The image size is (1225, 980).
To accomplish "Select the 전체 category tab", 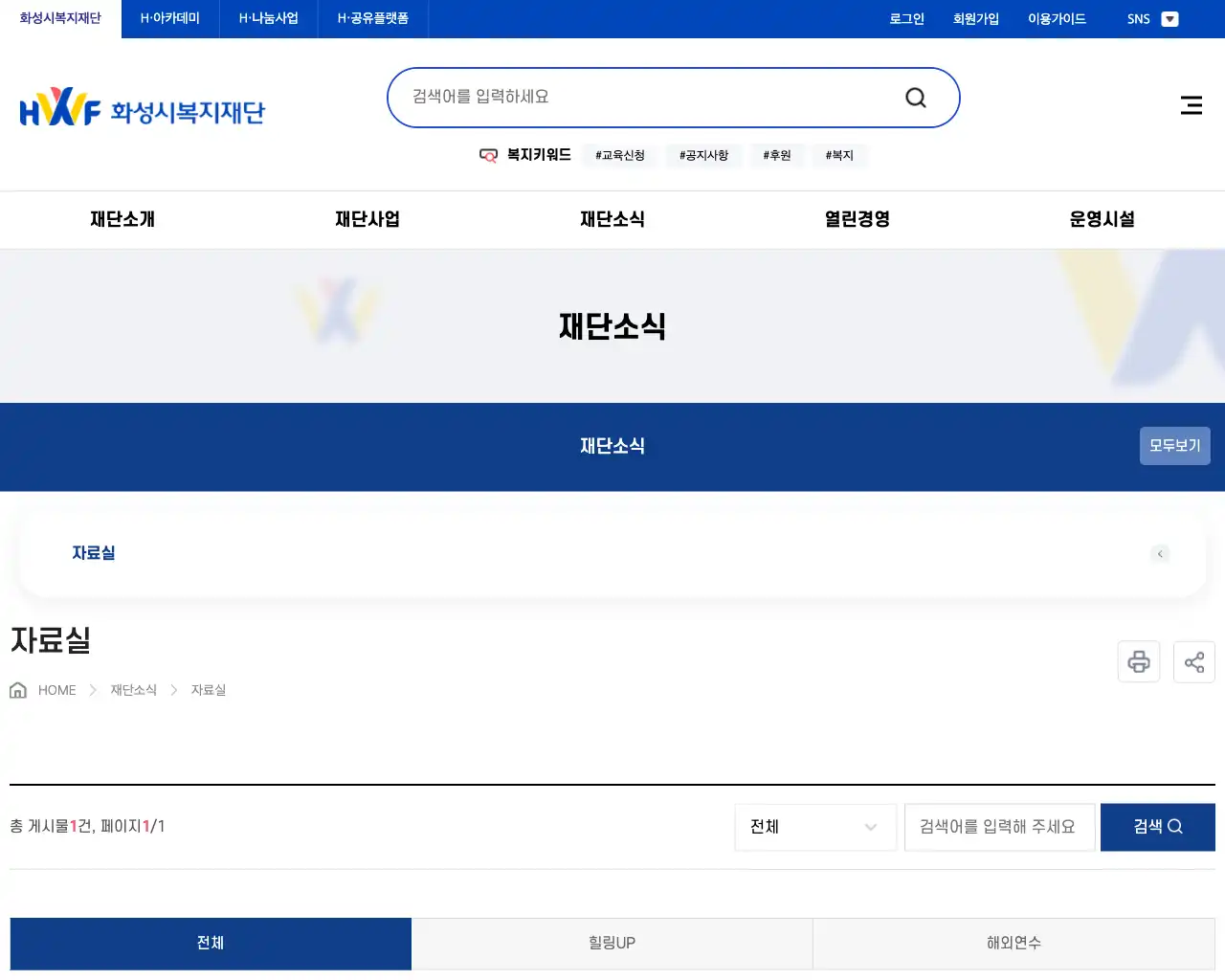I will (x=210, y=944).
